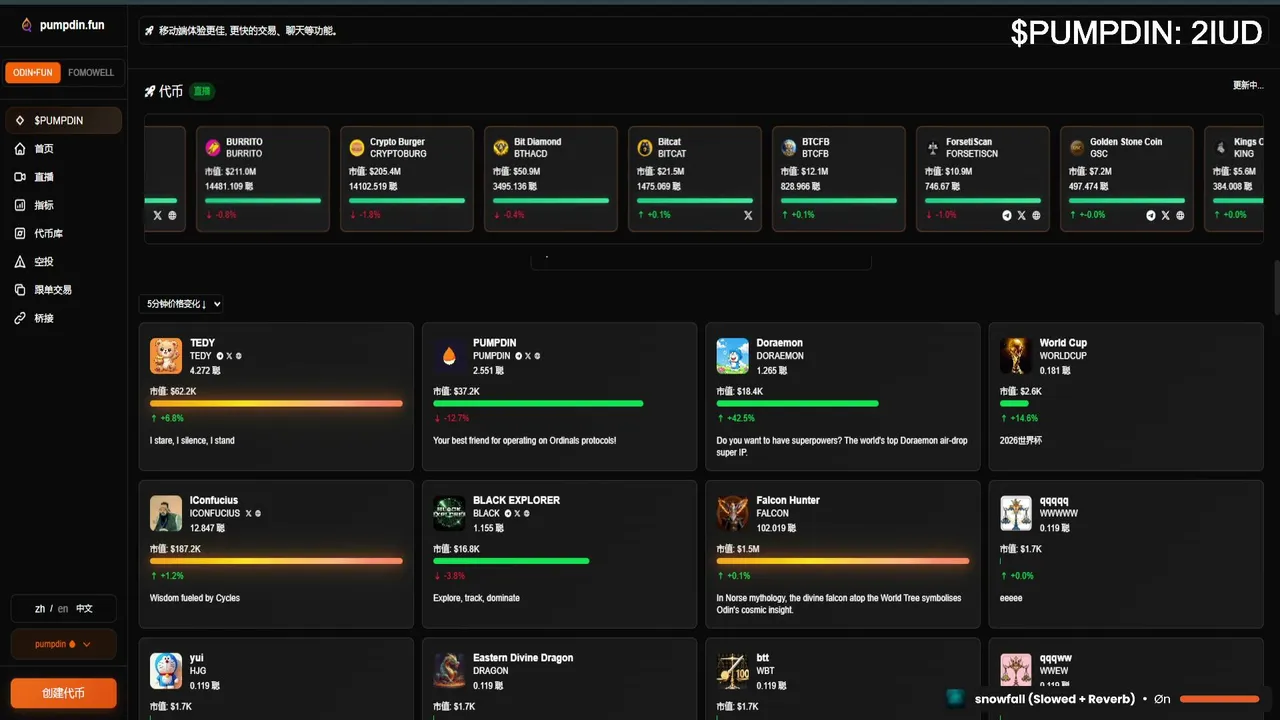Click the rocket icon beside 代币 heading

(x=150, y=91)
